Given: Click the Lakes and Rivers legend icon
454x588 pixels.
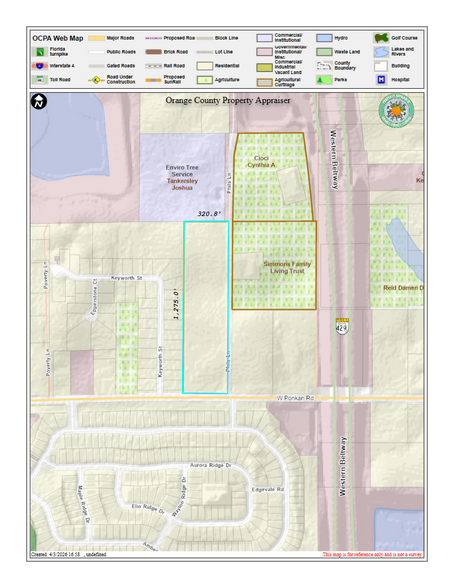Looking at the screenshot, I should pos(381,52).
